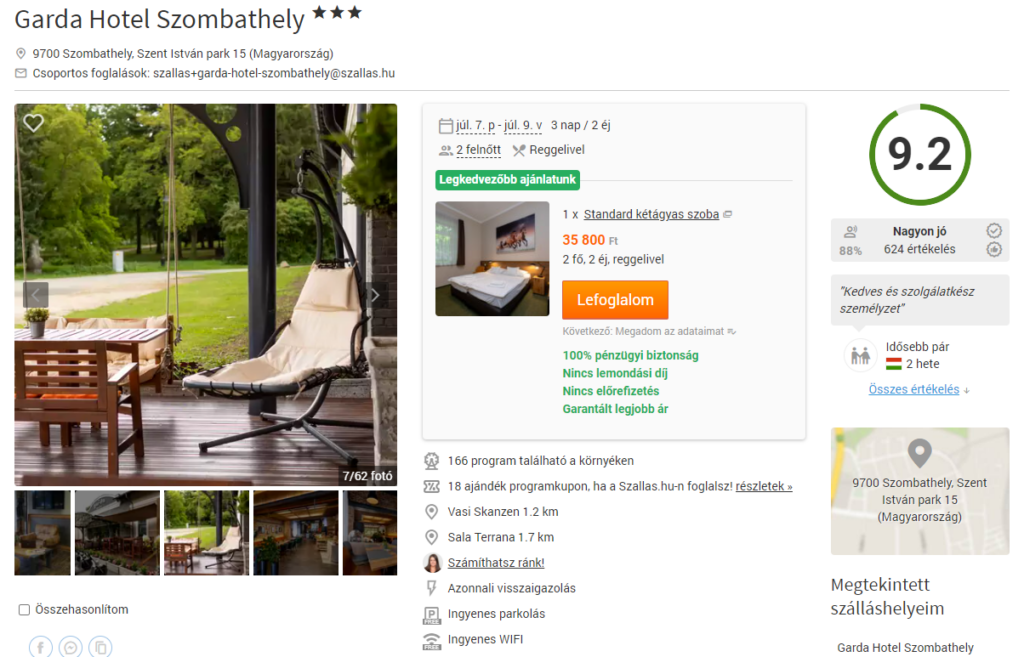
Task: Open the map location pin
Action: pyautogui.click(x=920, y=452)
